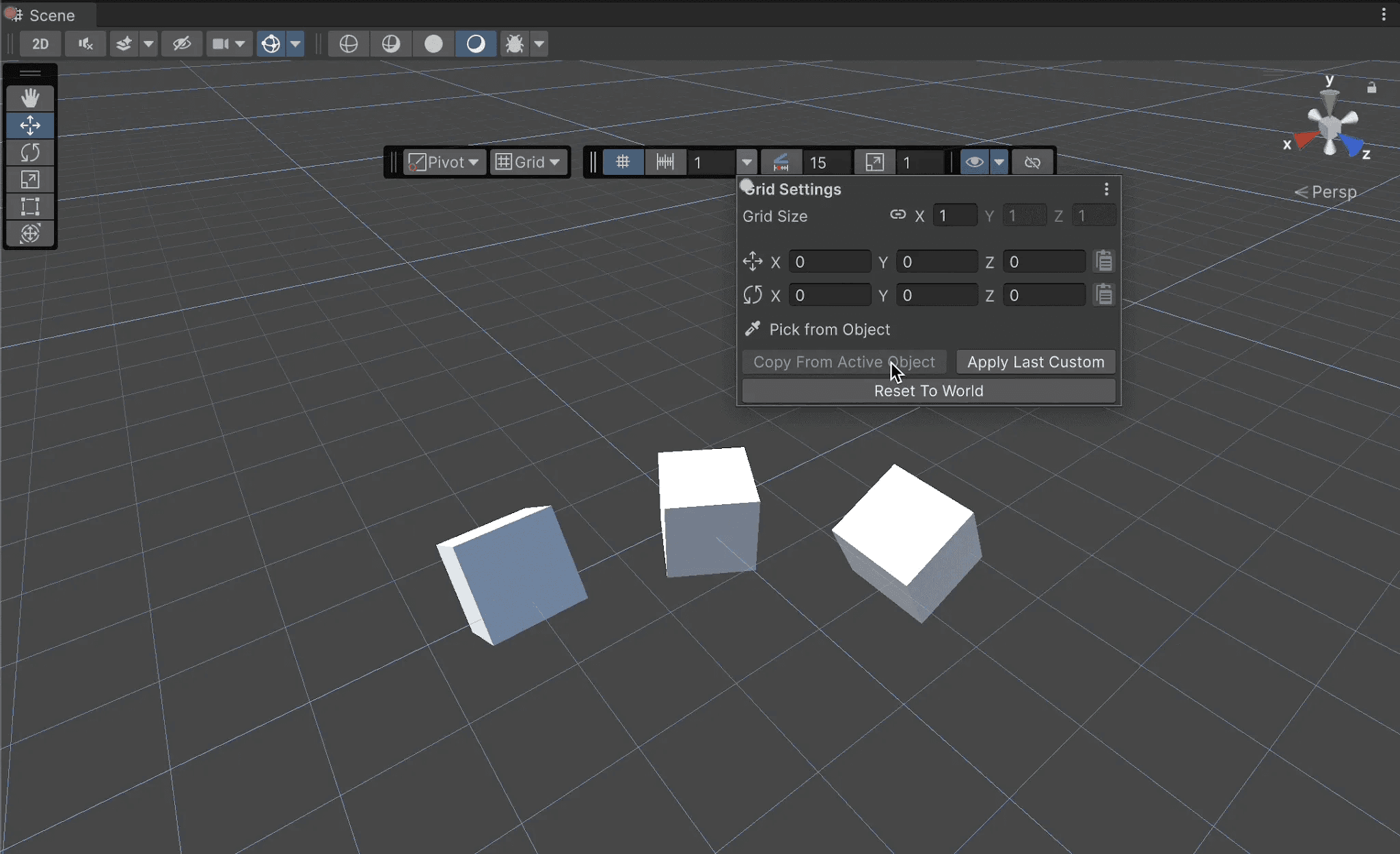This screenshot has width=1400, height=854.
Task: Open the gizmos dropdown arrow
Action: pos(295,43)
